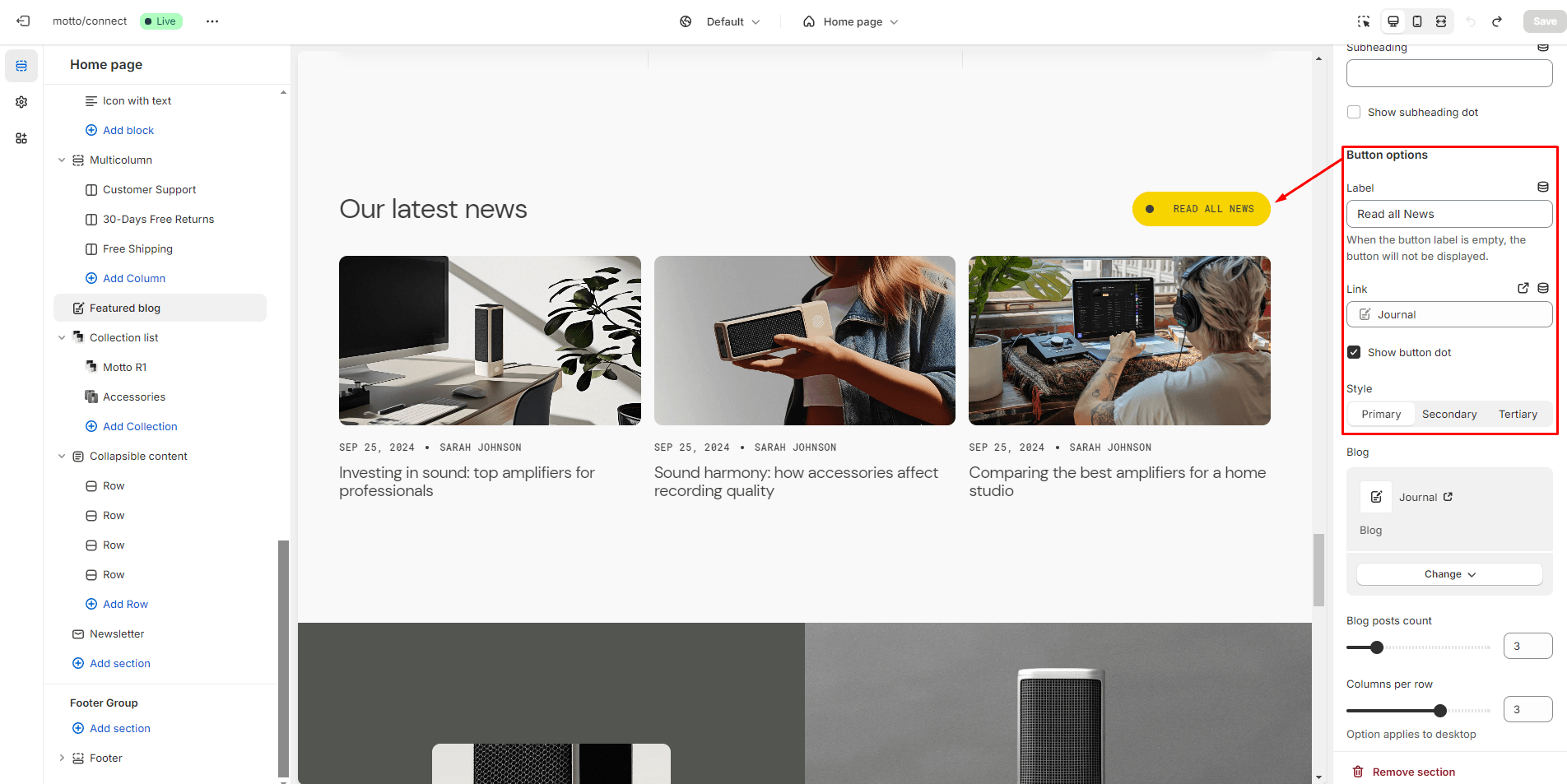Select Newsletter section in sidebar
1567x784 pixels.
pyautogui.click(x=117, y=633)
